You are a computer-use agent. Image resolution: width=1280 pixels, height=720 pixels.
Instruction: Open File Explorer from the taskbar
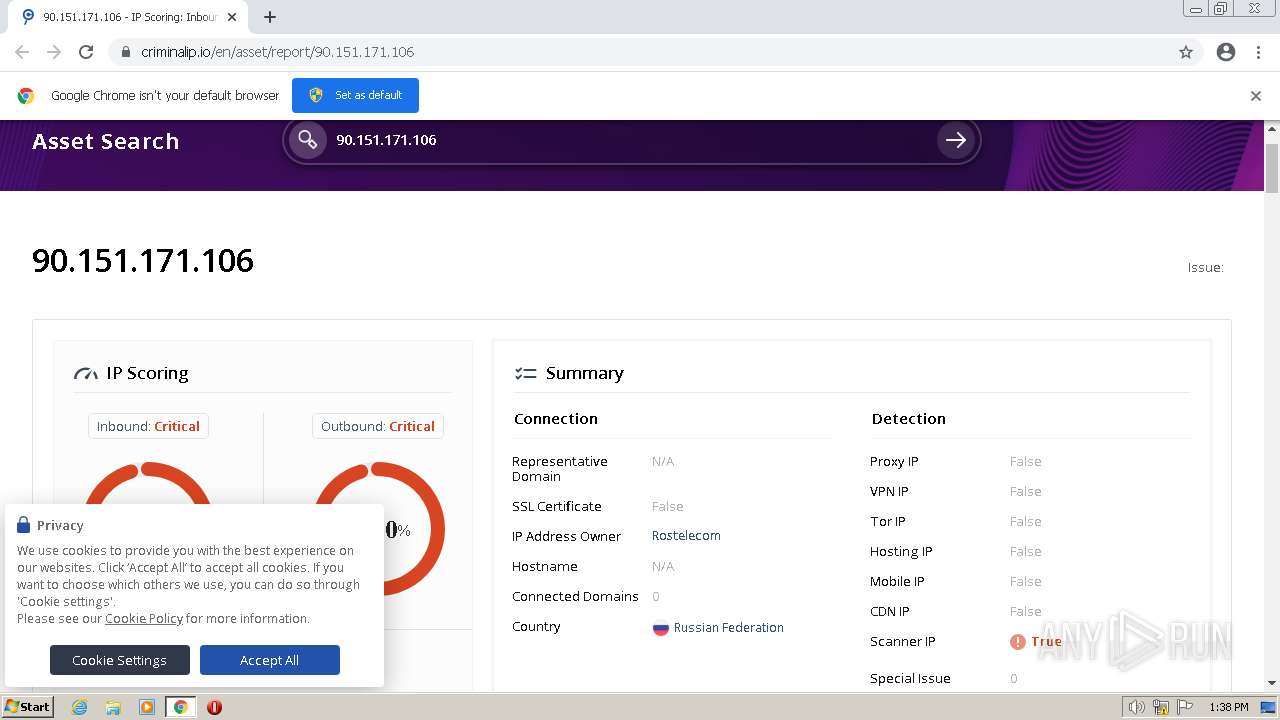point(113,707)
